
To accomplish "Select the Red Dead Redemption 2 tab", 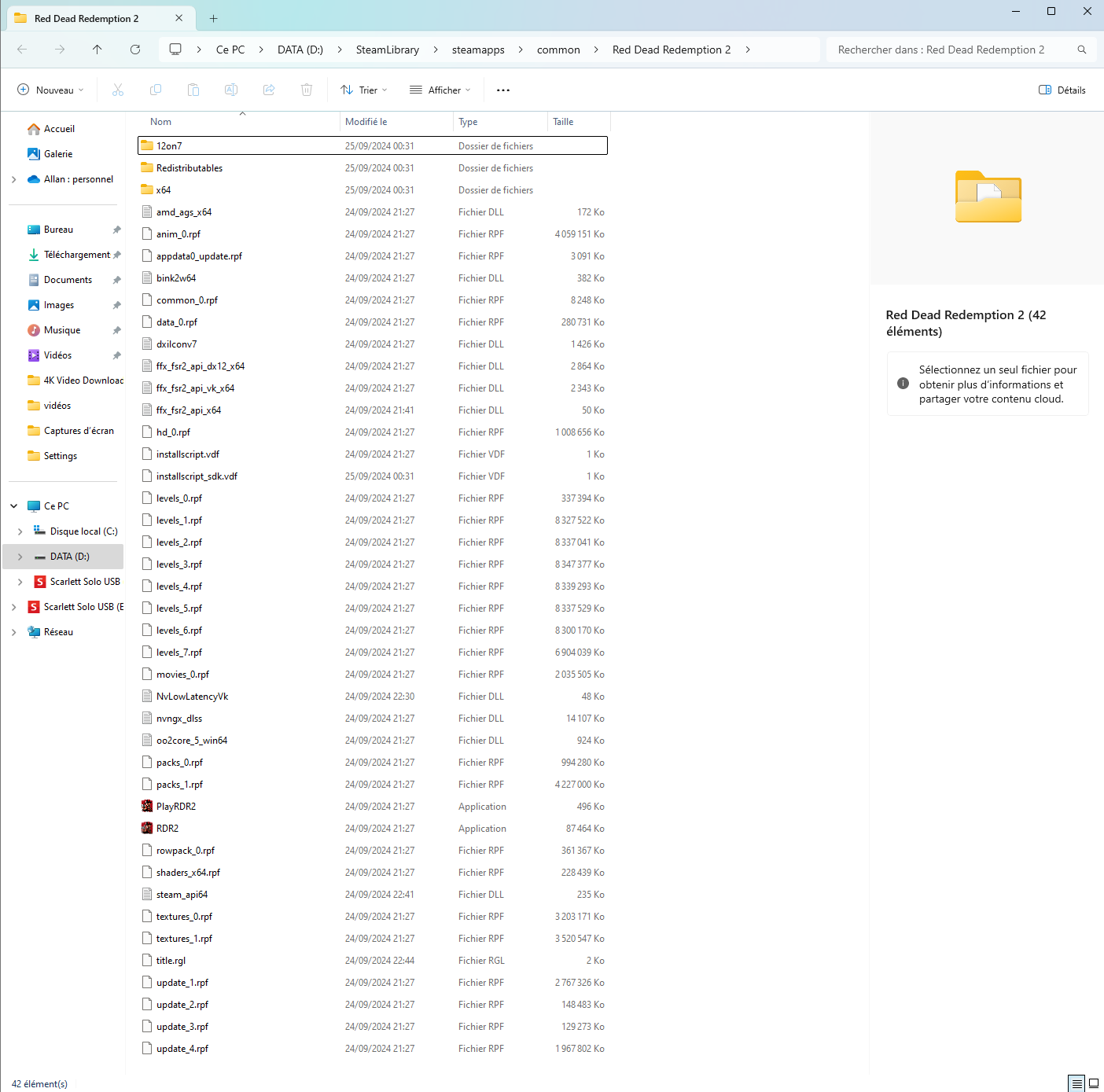I will pyautogui.click(x=99, y=18).
